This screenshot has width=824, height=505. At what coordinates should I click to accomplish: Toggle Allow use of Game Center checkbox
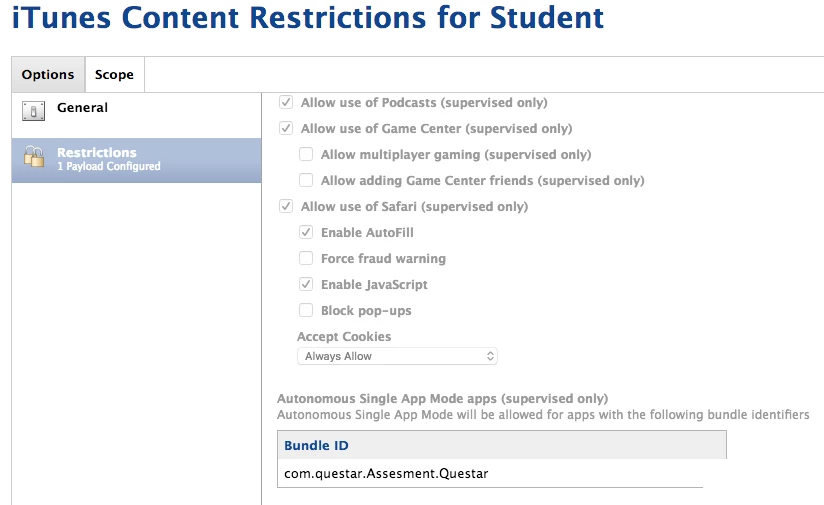[286, 128]
